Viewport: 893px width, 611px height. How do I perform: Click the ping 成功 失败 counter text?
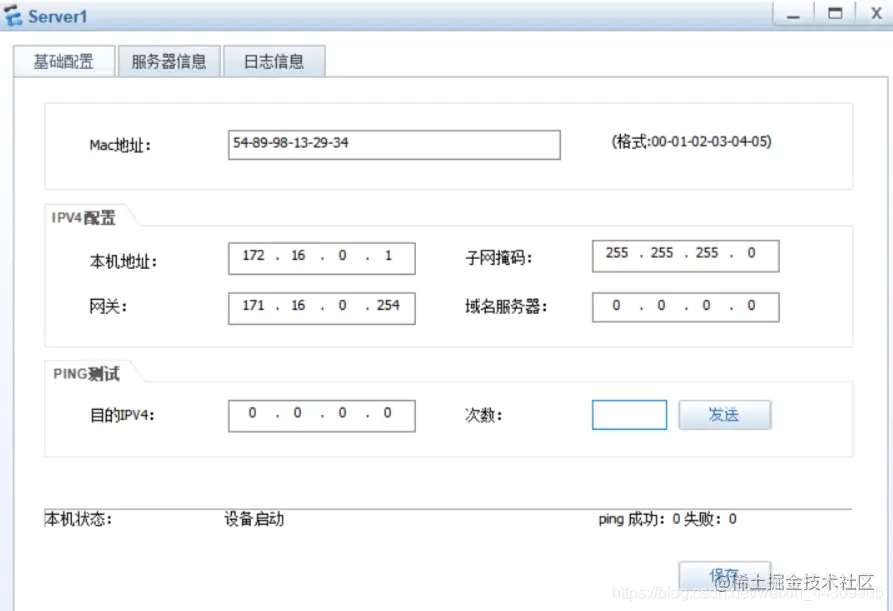(x=667, y=519)
